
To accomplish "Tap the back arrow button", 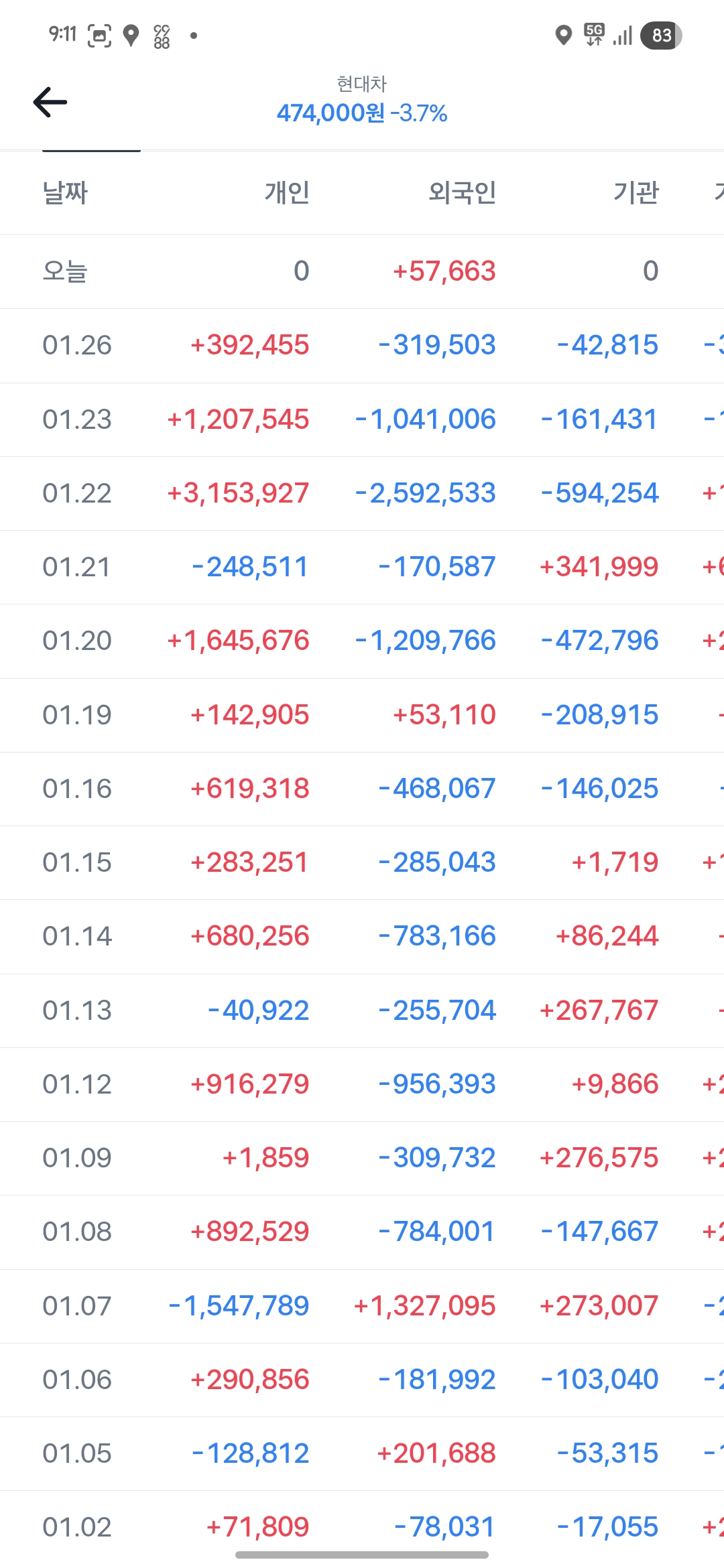I will (x=50, y=102).
